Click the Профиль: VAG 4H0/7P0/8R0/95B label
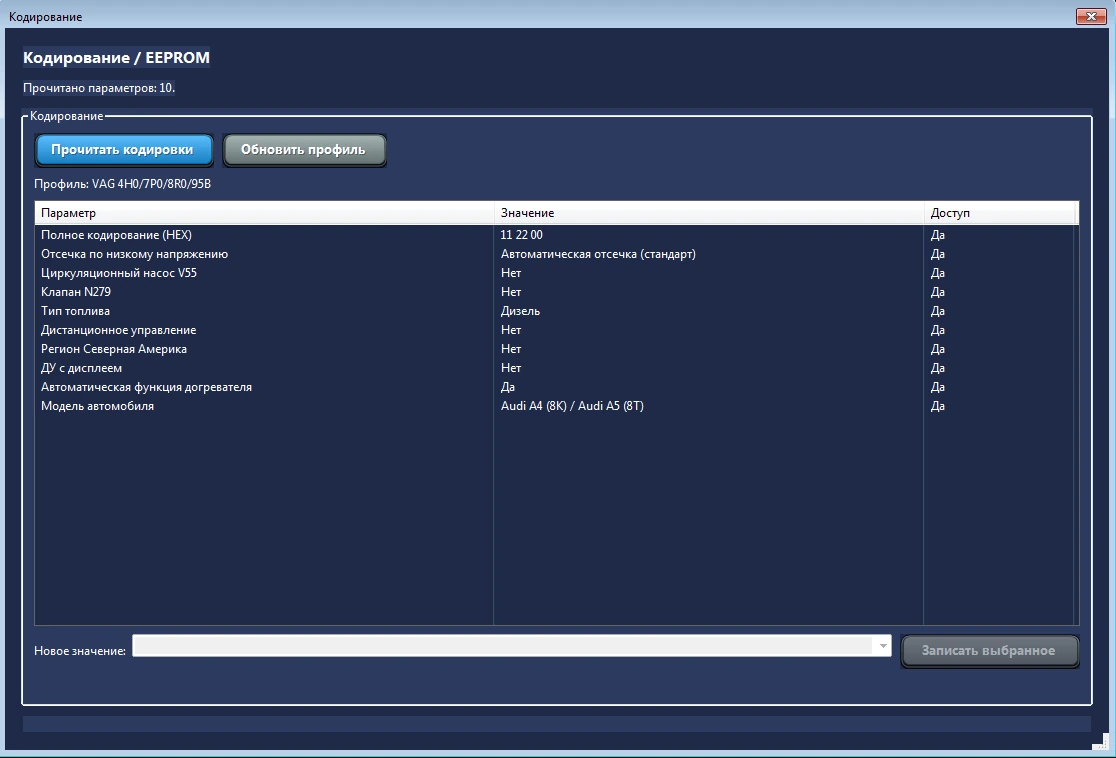 [122, 184]
